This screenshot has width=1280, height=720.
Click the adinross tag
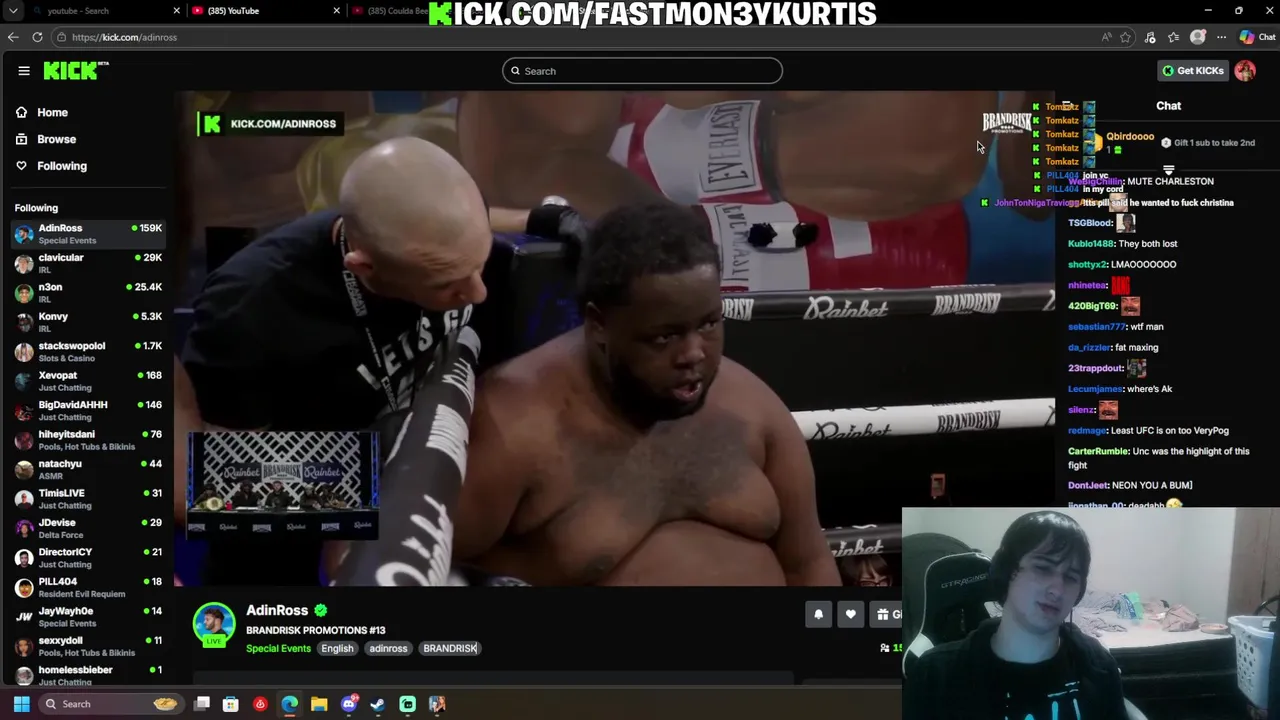coord(388,649)
